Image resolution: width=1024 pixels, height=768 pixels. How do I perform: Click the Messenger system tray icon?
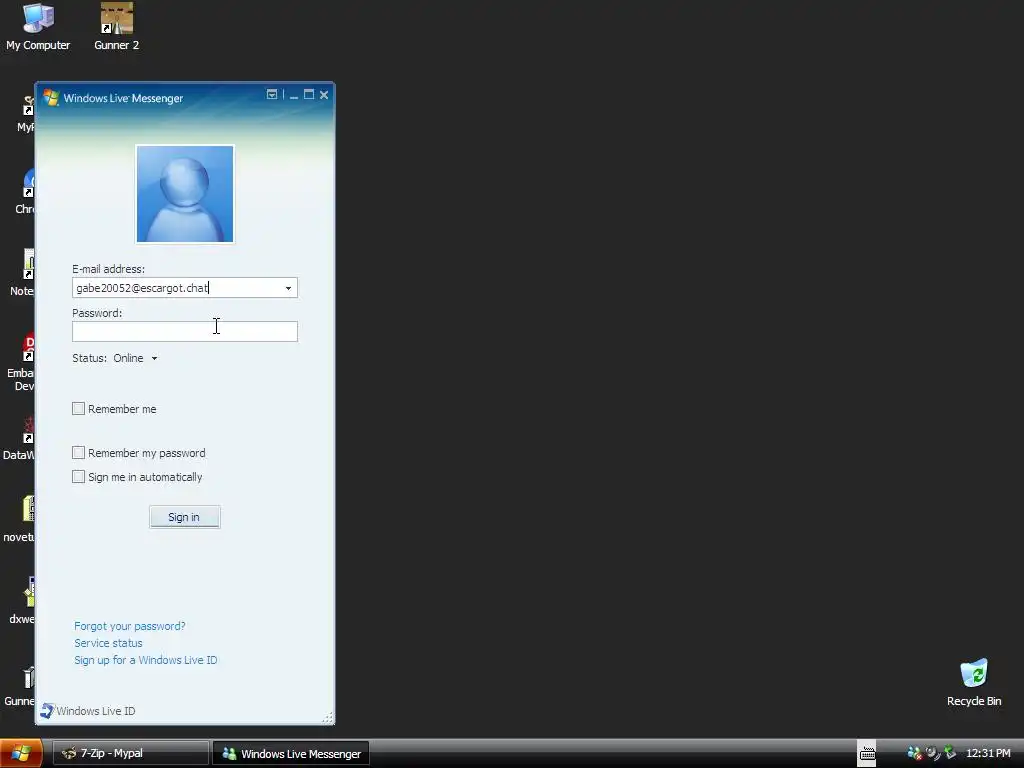(x=914, y=754)
